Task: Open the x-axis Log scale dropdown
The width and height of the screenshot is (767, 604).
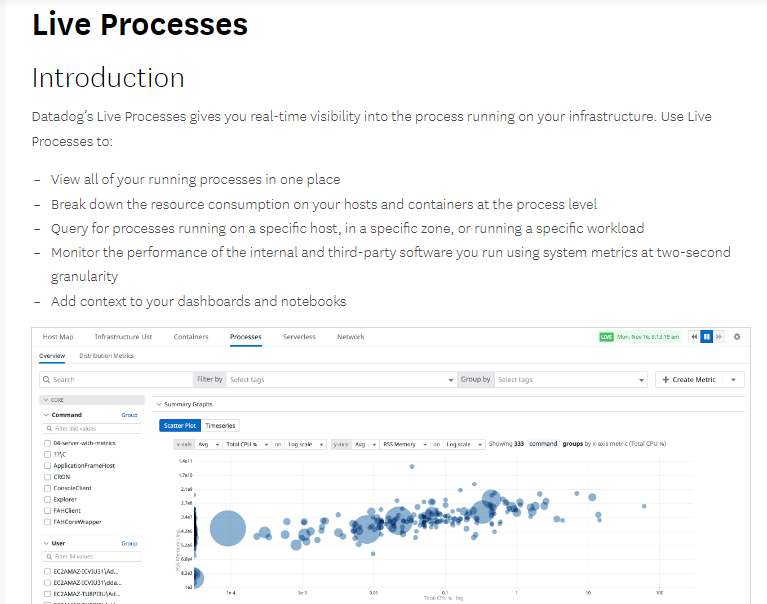Action: [305, 444]
